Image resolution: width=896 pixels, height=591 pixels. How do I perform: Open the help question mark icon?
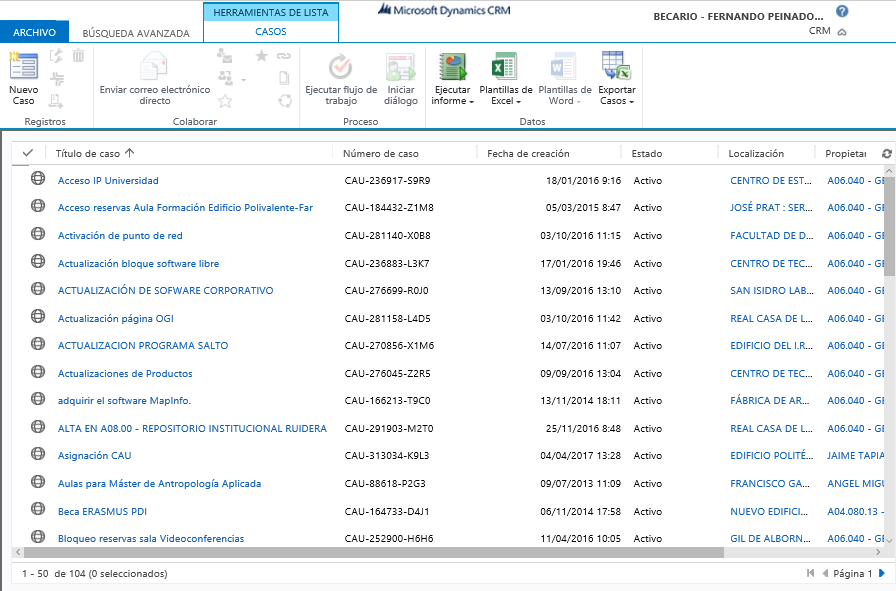point(842,12)
